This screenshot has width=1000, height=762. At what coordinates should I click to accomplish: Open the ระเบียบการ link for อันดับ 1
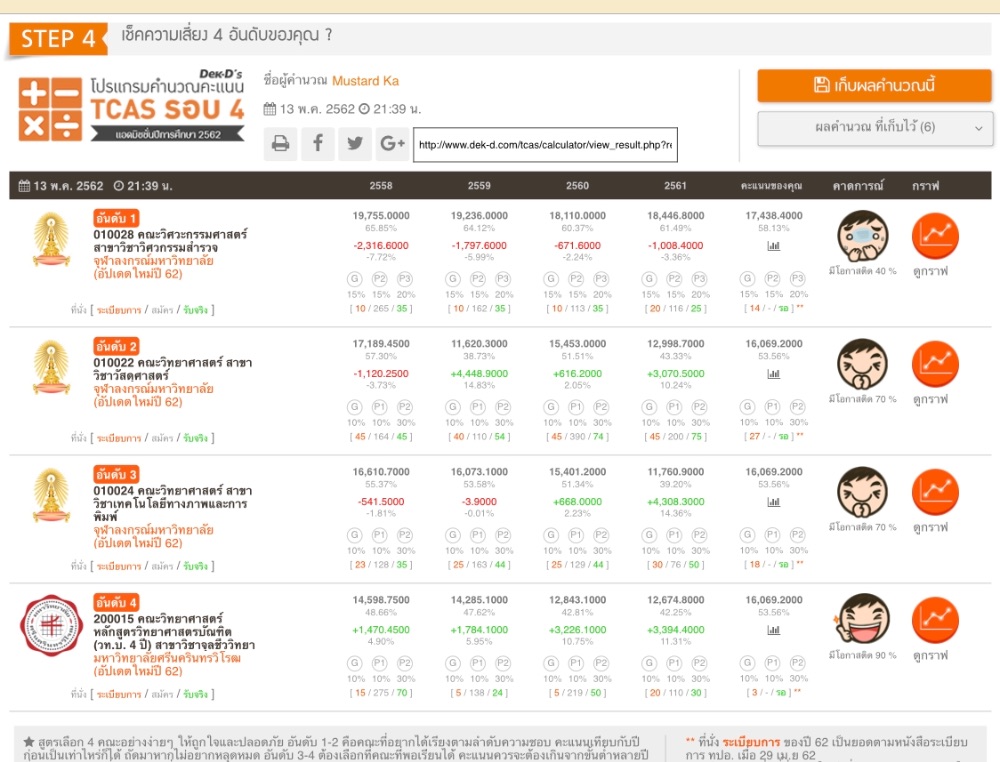pos(119,310)
